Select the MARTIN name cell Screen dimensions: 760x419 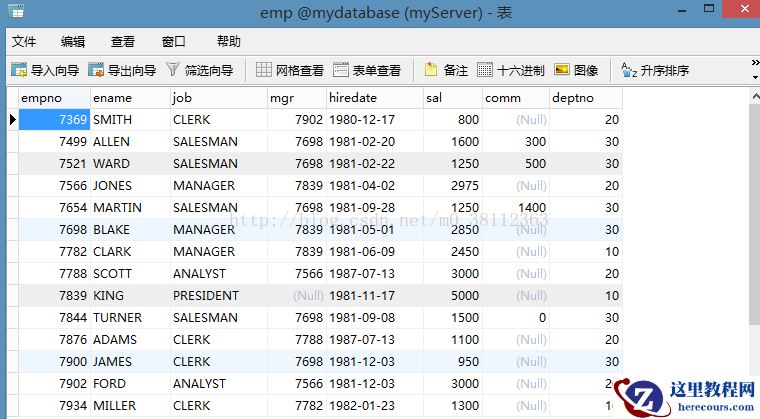tap(130, 208)
